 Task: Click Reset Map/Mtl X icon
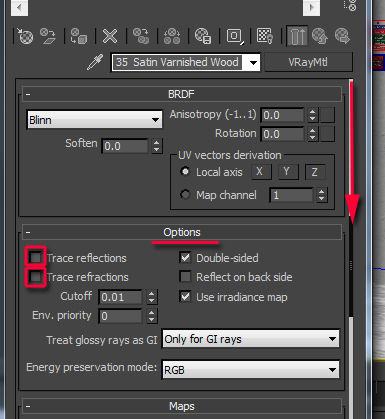(110, 36)
